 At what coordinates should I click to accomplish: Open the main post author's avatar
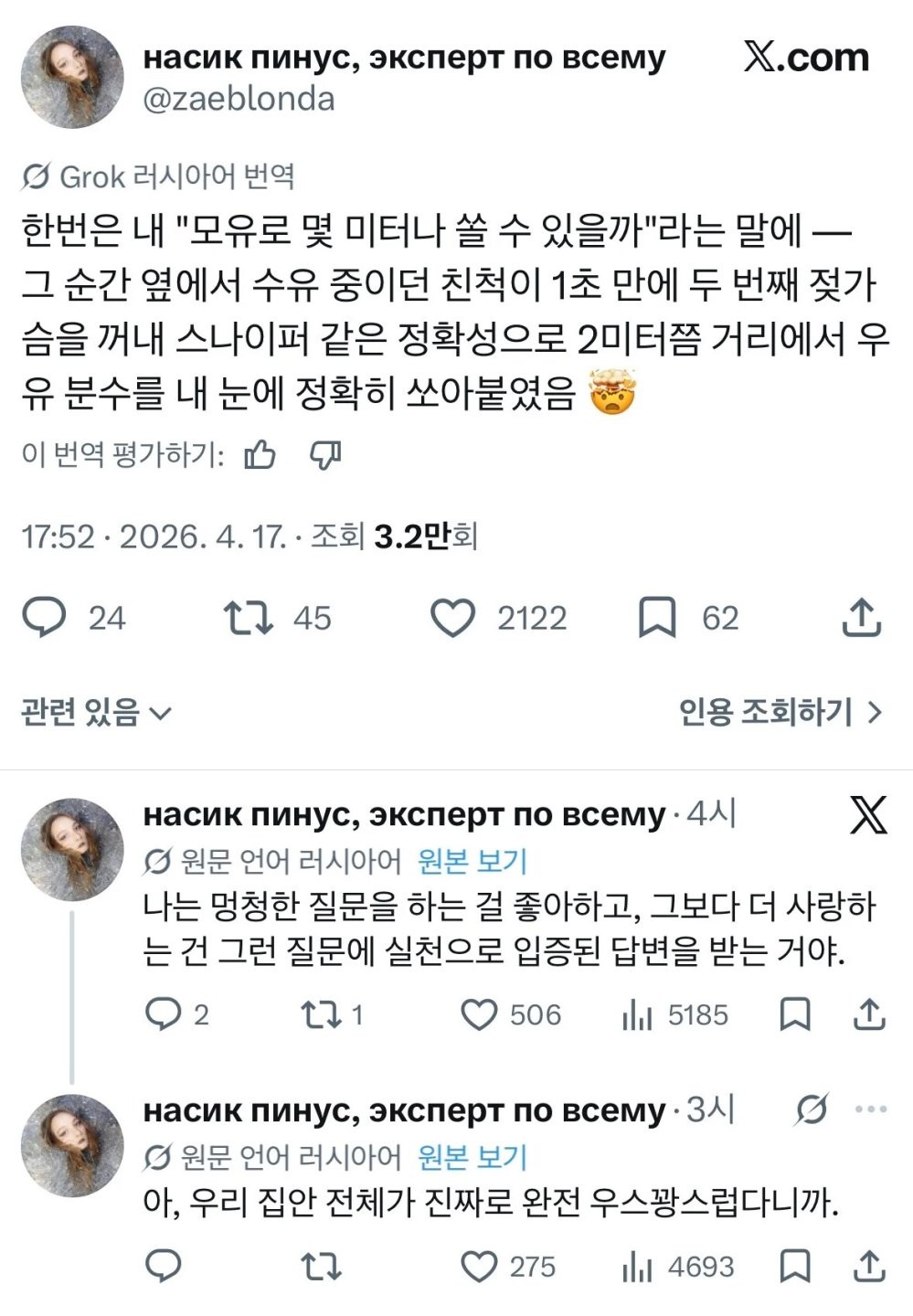72,77
